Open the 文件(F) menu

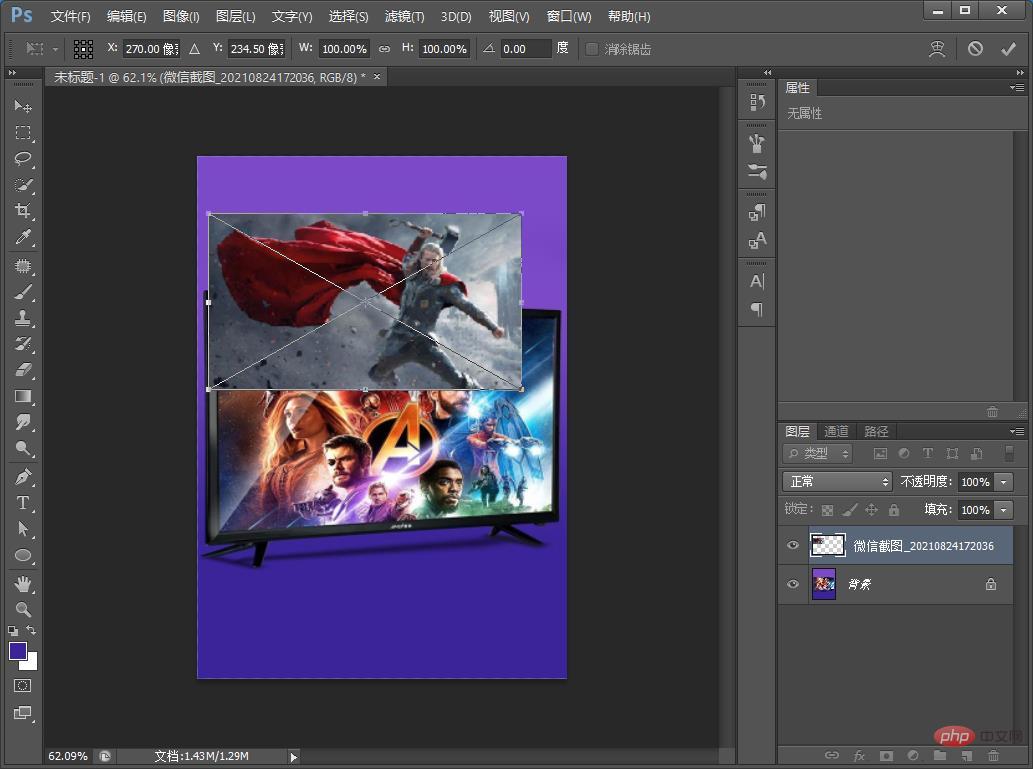70,16
